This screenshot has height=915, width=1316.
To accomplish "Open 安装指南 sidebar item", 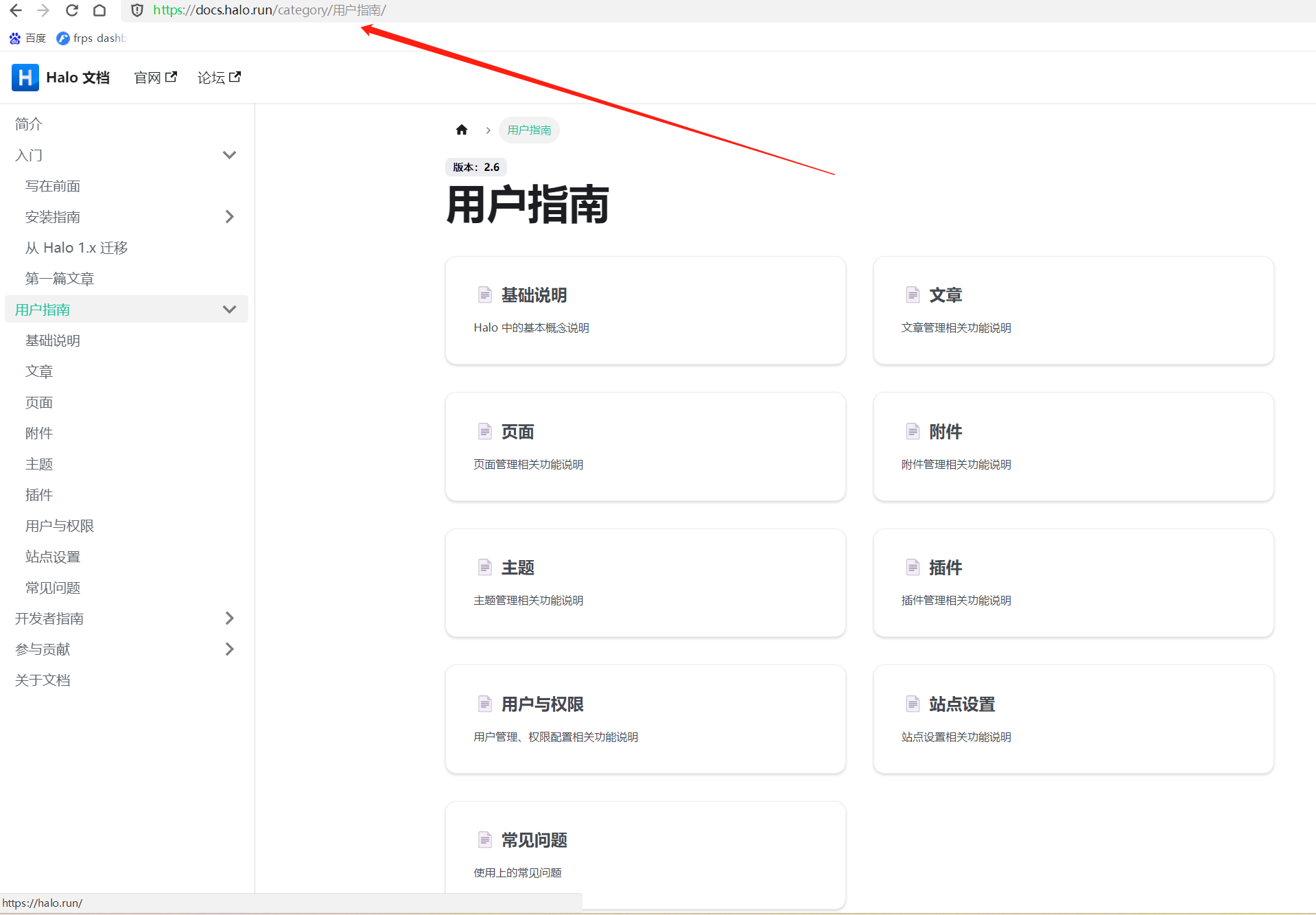I will tap(53, 217).
